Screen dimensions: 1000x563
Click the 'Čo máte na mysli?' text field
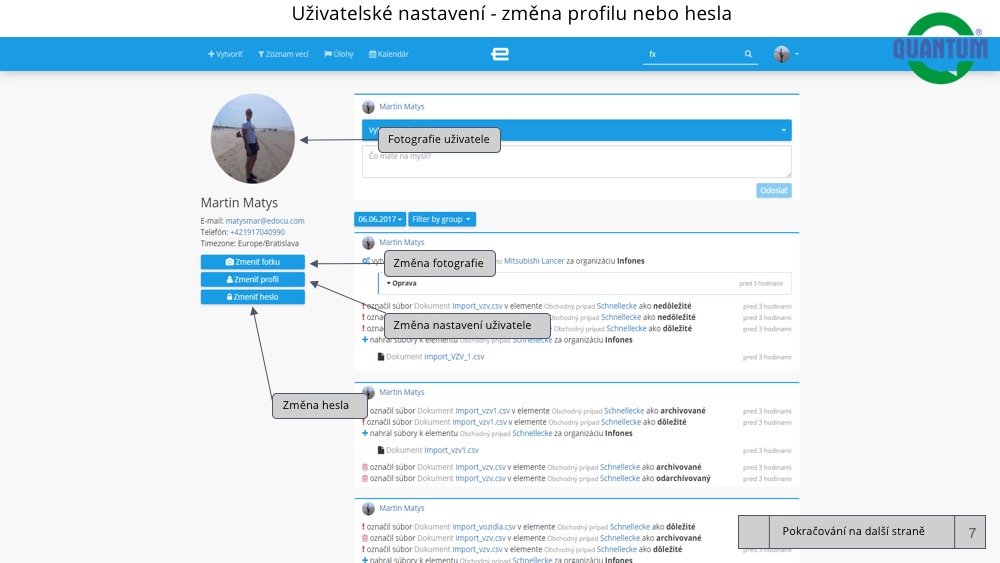point(576,161)
